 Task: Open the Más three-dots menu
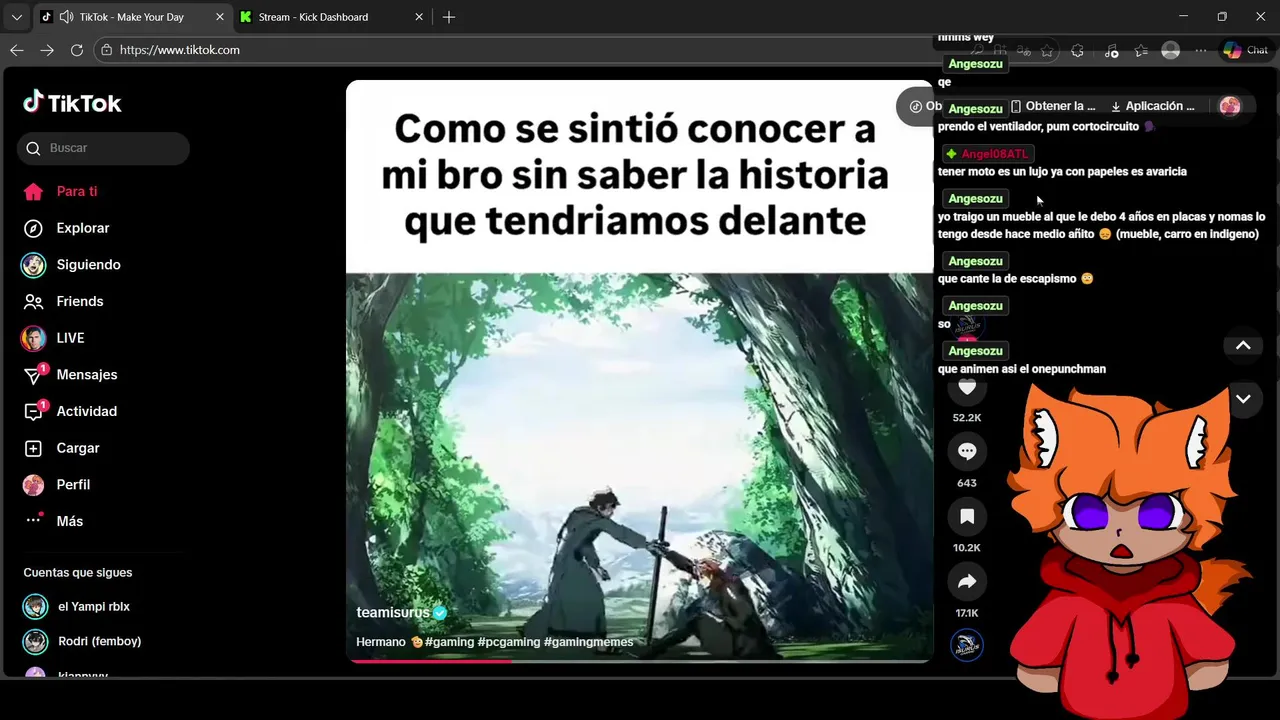tap(34, 520)
